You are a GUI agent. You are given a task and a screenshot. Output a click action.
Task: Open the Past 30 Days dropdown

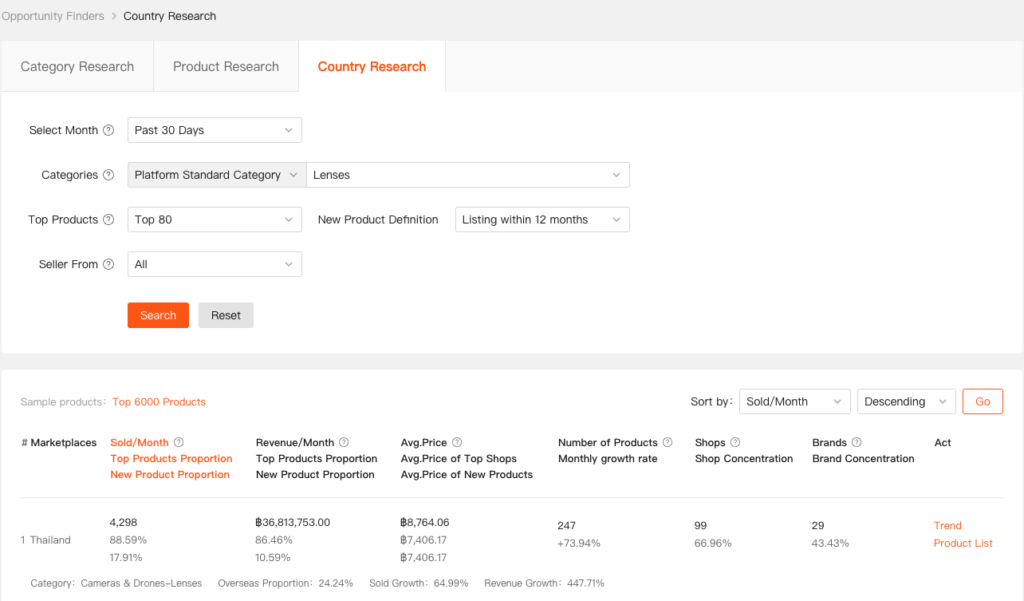[x=214, y=130]
